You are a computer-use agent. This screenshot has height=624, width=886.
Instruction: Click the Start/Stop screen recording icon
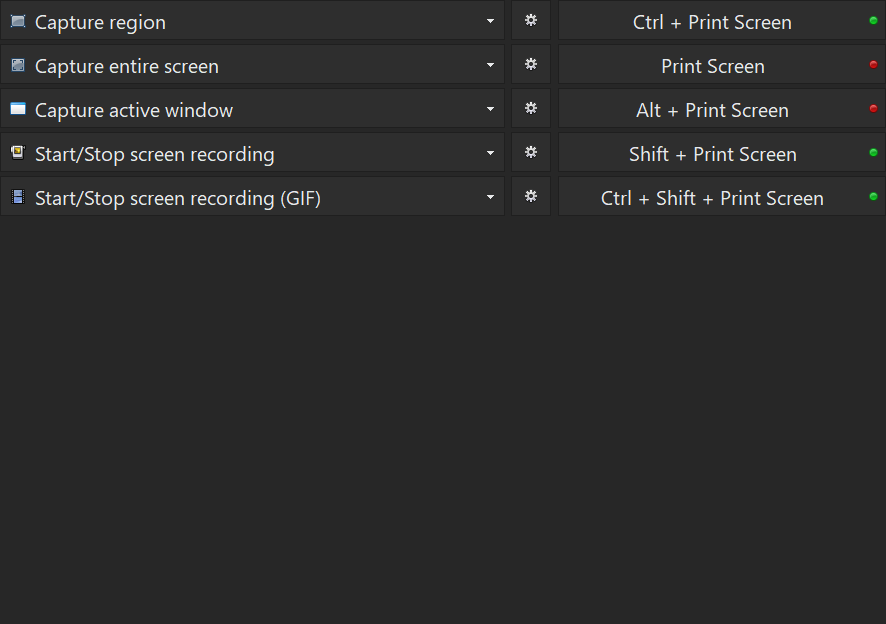[18, 153]
